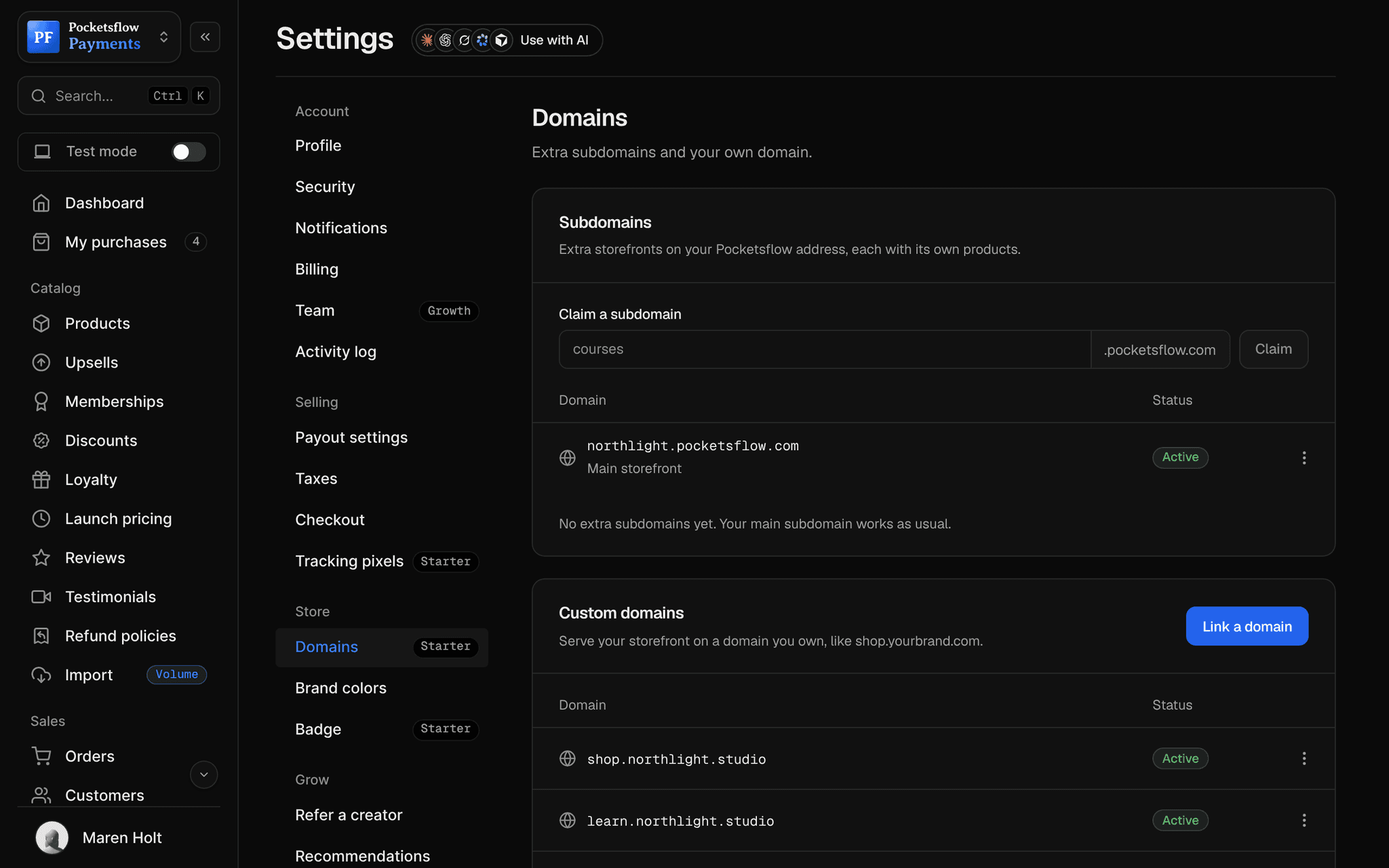This screenshot has height=868, width=1389.
Task: Open options menu for northlight.pocketsflow.com
Action: click(x=1304, y=458)
